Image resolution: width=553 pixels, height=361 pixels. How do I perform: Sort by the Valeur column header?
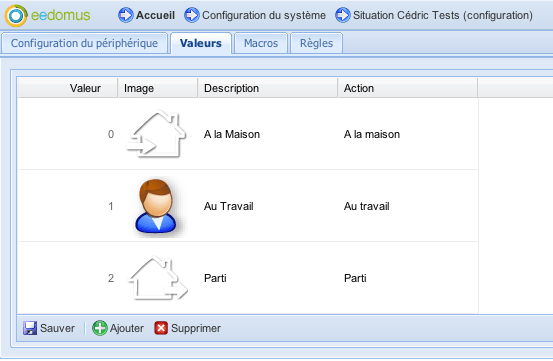click(67, 88)
